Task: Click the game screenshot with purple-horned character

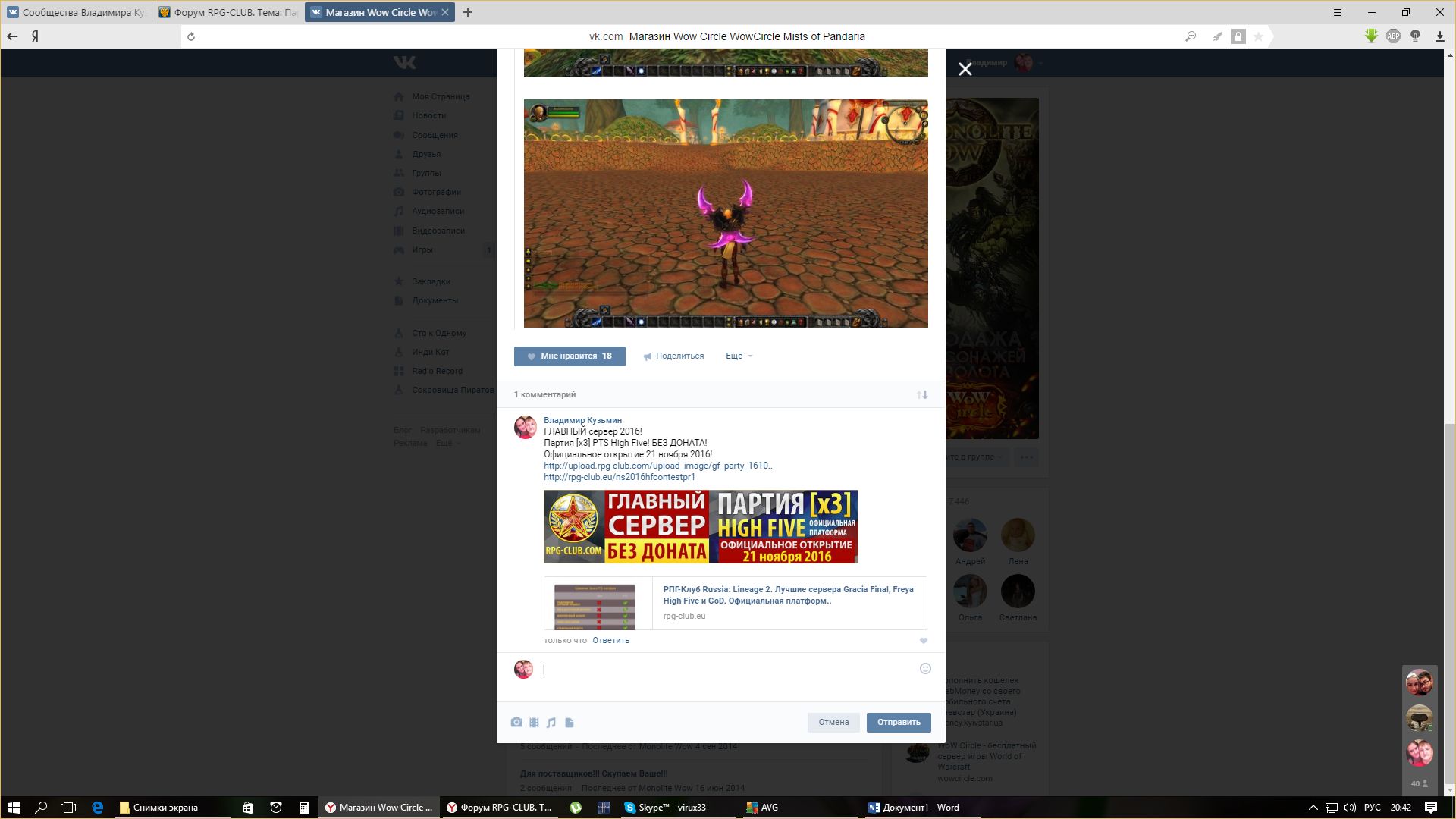Action: (x=726, y=213)
